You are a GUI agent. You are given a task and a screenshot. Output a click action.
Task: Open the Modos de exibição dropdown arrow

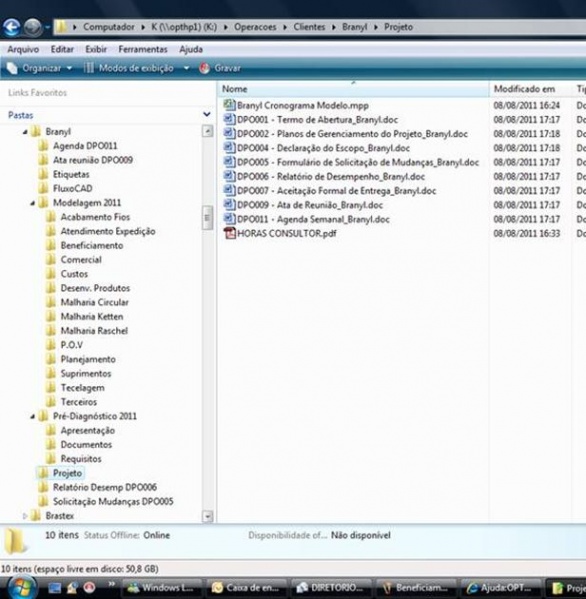tap(186, 68)
